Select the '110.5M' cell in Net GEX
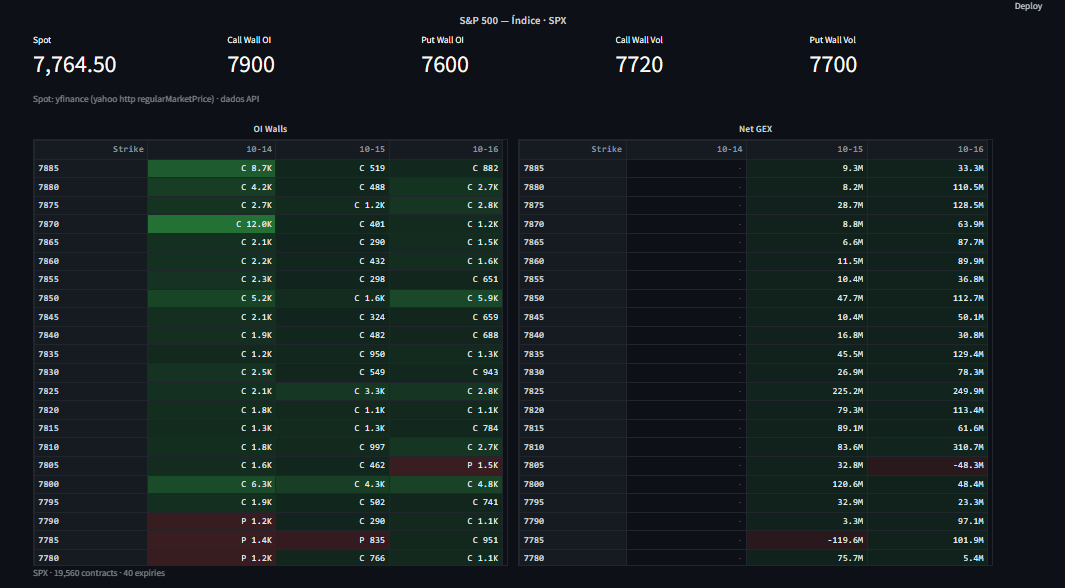Viewport: 1065px width, 588px height. click(928, 187)
